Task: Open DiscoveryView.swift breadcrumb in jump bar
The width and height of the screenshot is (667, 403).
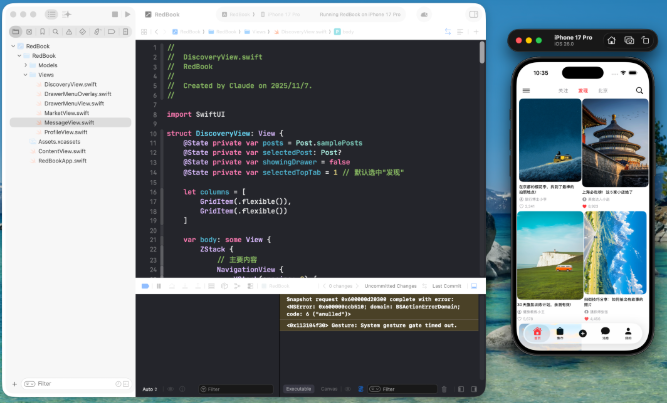Action: (x=300, y=32)
